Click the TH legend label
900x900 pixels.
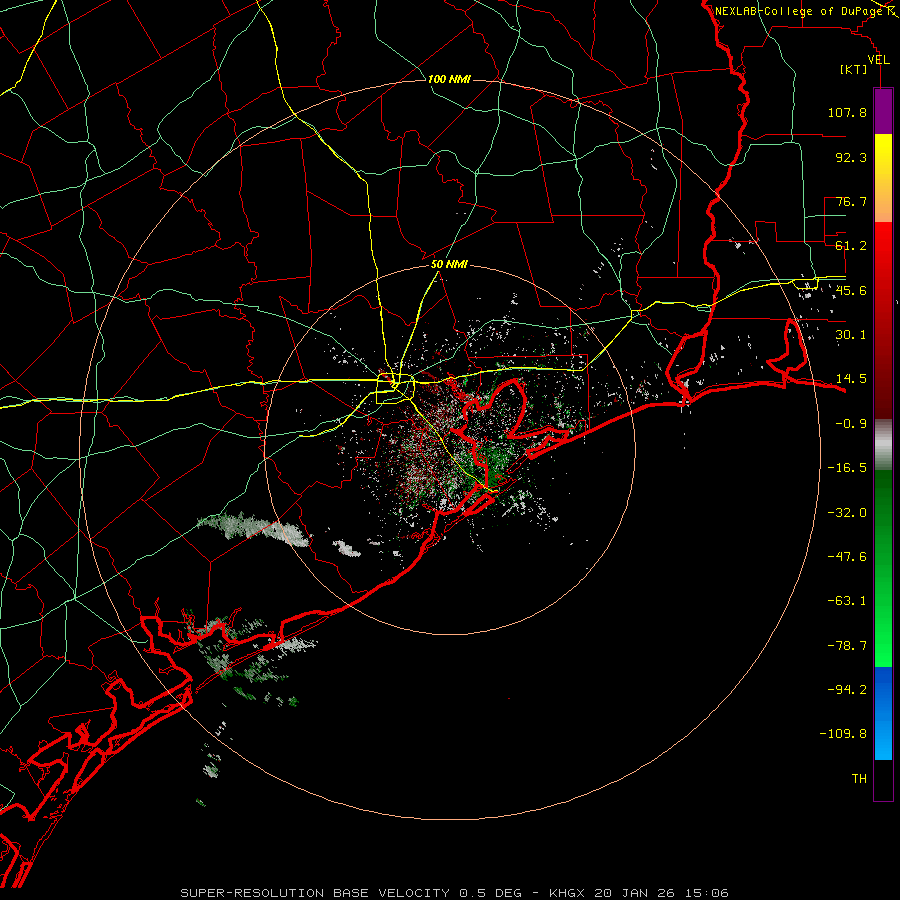click(x=859, y=779)
